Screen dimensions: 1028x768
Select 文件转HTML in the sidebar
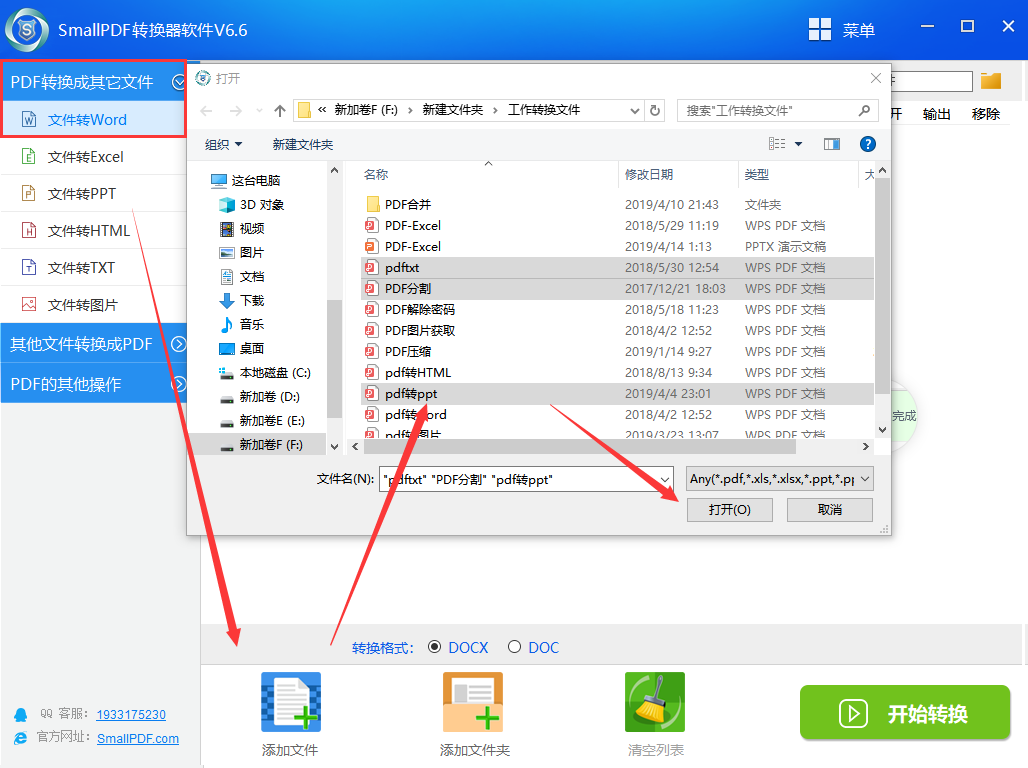coord(93,231)
